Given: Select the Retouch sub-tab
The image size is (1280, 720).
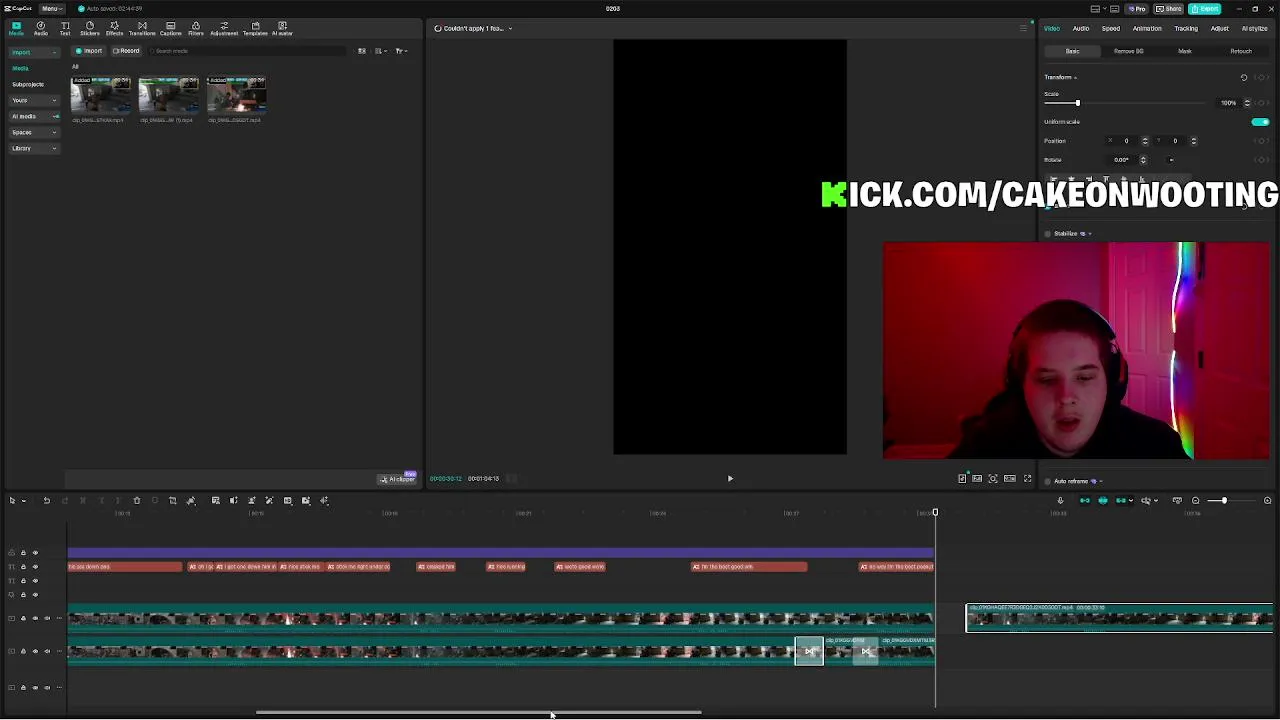Looking at the screenshot, I should tap(1241, 51).
